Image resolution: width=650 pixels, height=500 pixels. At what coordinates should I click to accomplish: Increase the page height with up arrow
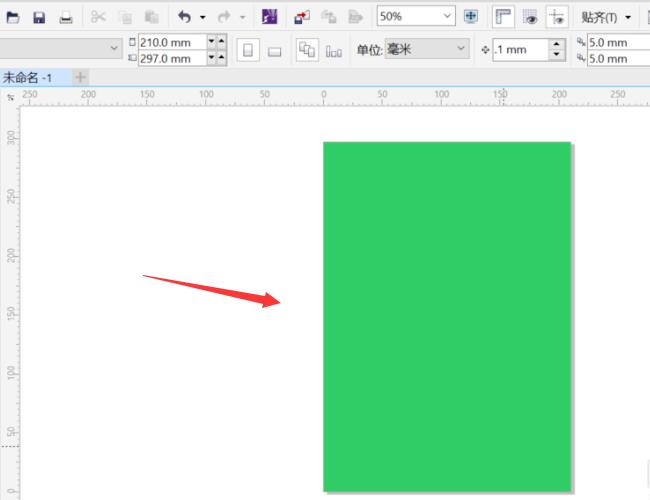[221, 58]
